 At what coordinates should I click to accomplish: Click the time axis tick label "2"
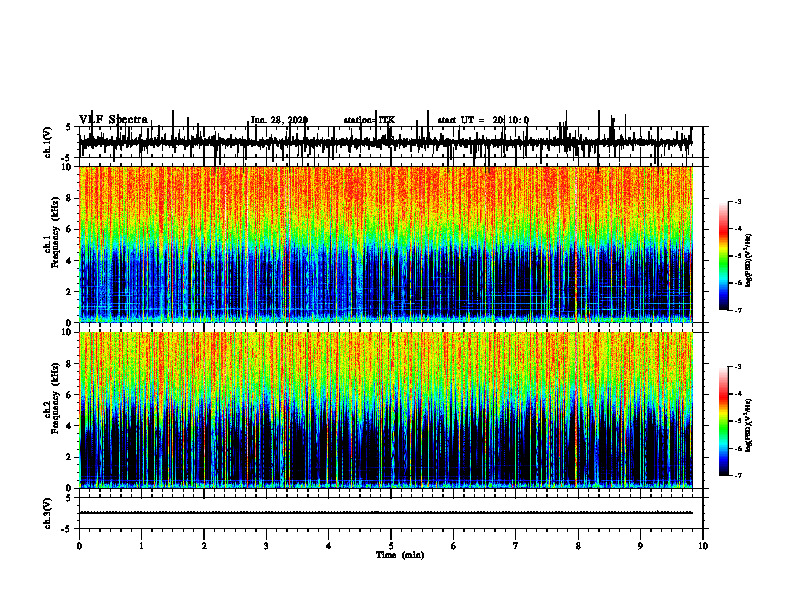[204, 546]
